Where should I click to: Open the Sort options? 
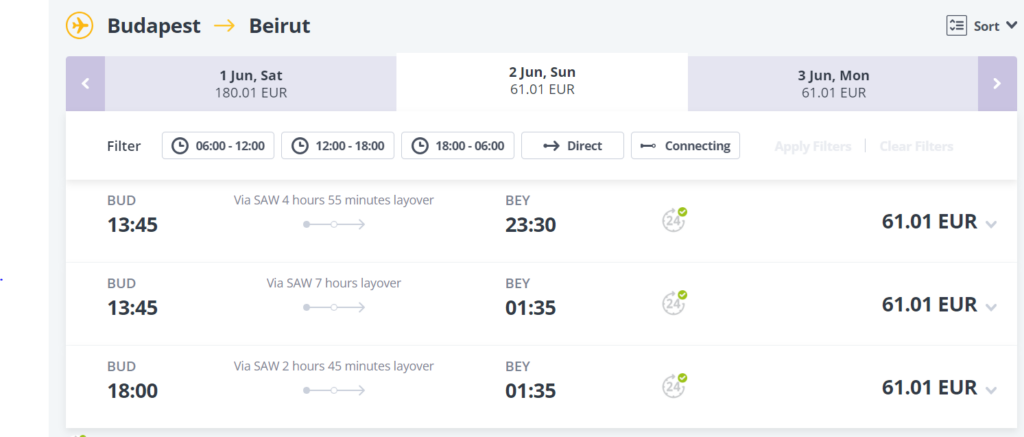click(x=973, y=26)
